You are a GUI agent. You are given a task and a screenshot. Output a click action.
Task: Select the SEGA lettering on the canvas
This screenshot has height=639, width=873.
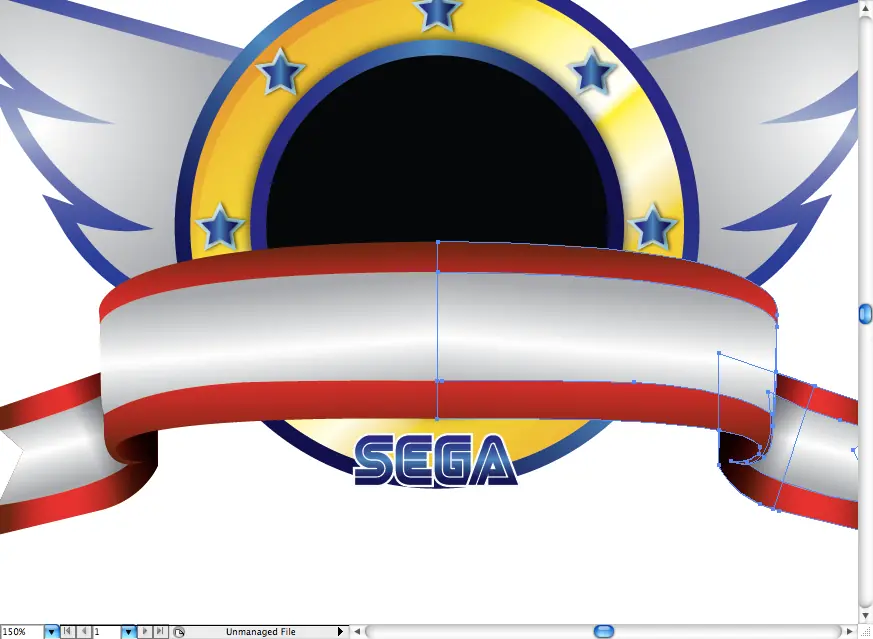point(435,460)
